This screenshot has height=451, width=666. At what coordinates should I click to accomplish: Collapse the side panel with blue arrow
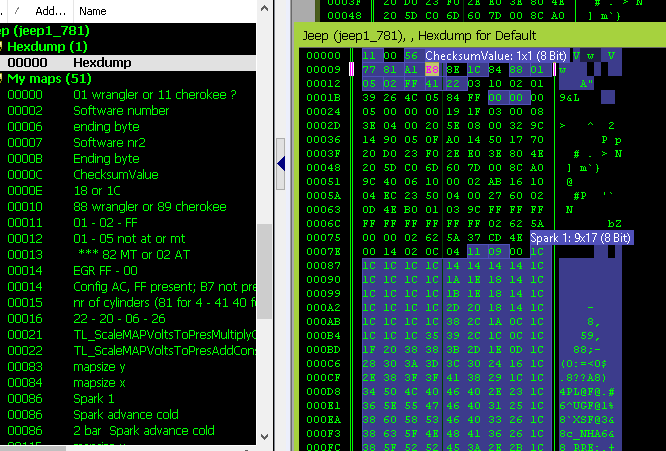pos(281,162)
